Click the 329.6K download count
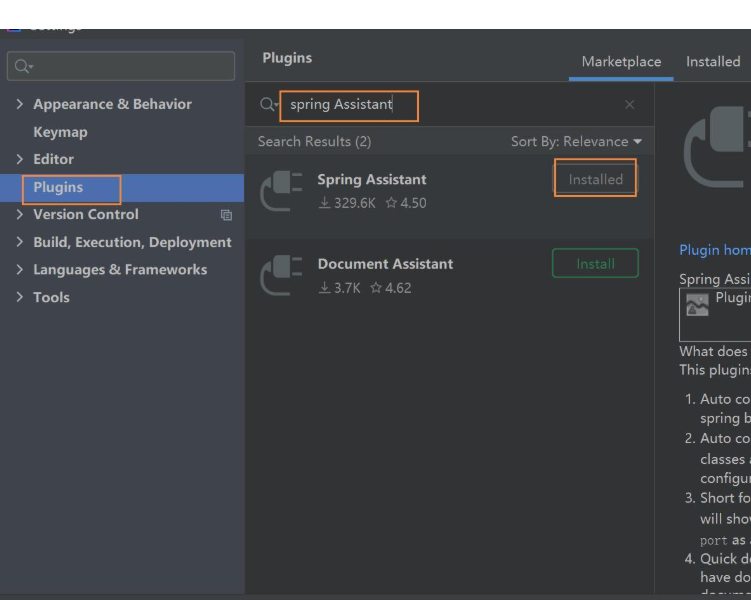Image resolution: width=751 pixels, height=600 pixels. 347,203
